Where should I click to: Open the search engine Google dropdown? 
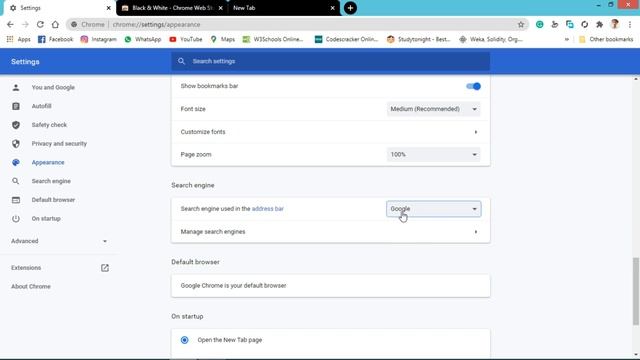coord(433,209)
